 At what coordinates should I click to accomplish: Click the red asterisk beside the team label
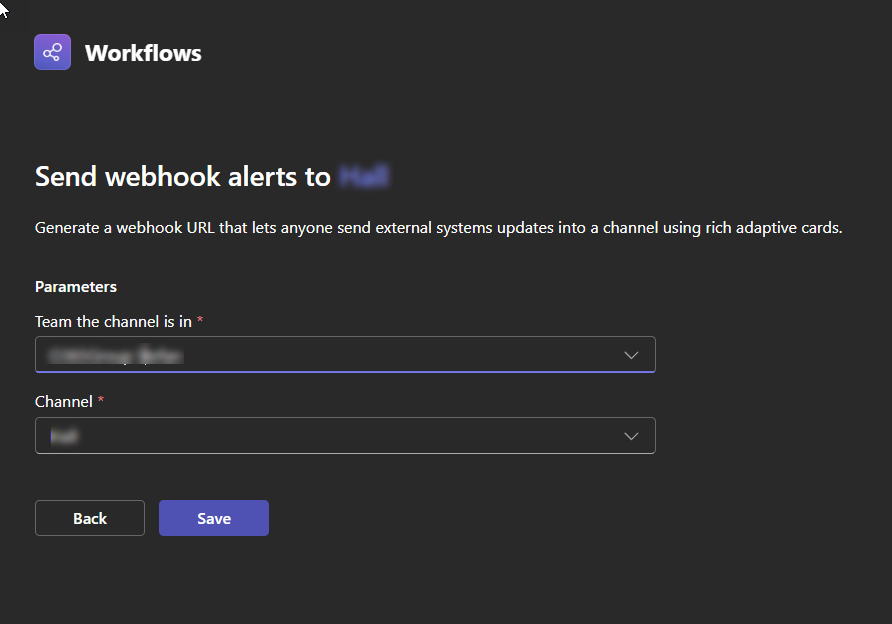(200, 321)
